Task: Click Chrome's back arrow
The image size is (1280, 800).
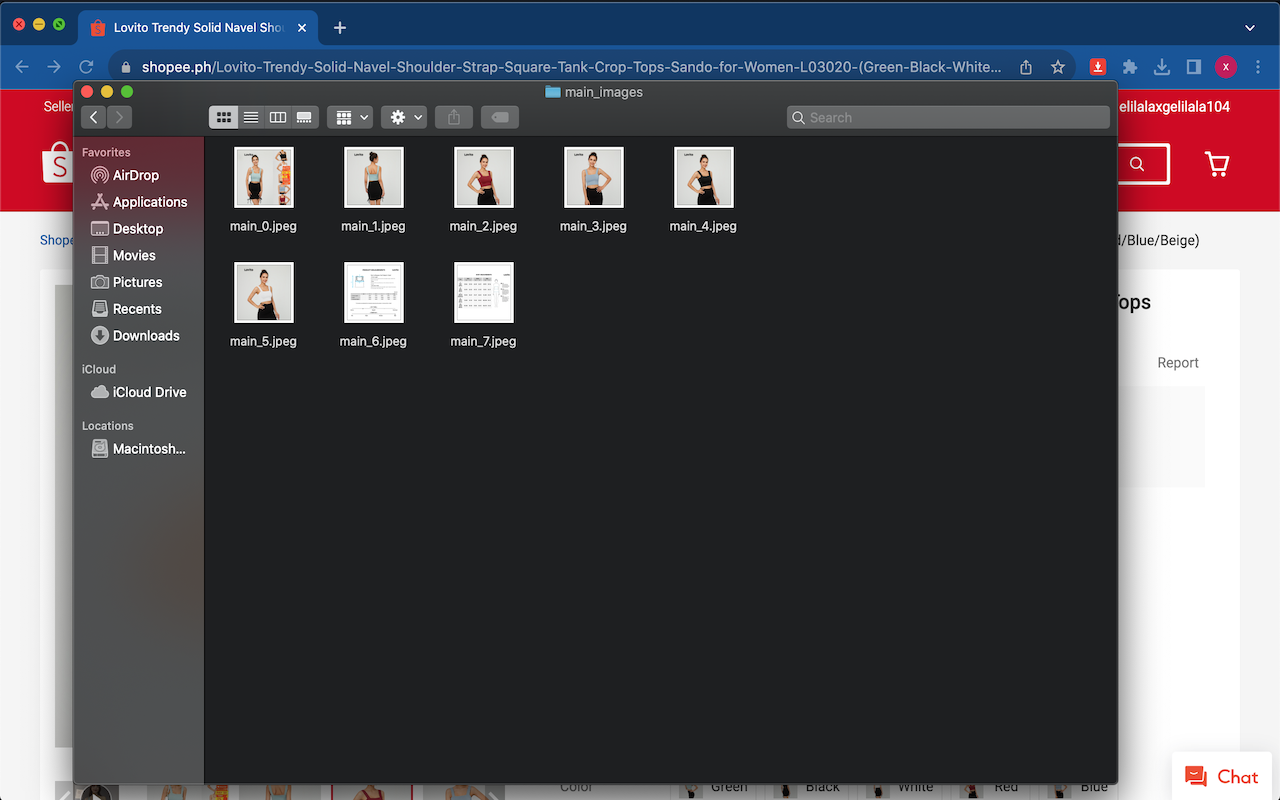Action: [x=22, y=67]
